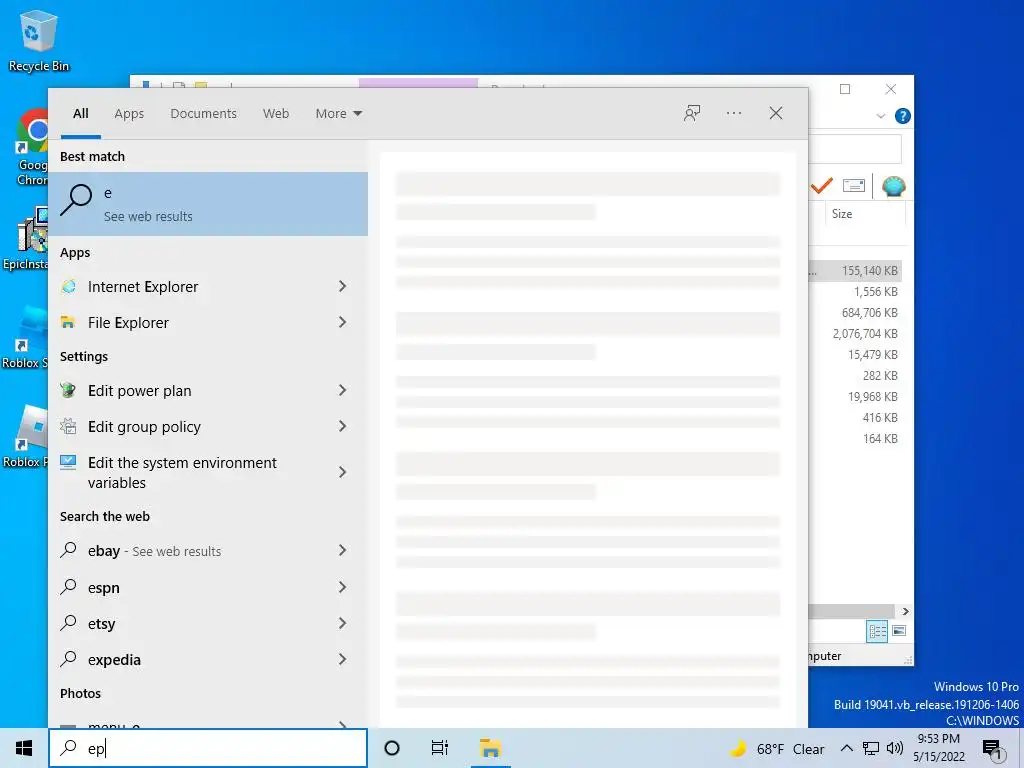This screenshot has width=1024, height=768.
Task: Expand the ebay suggestion arrow
Action: 342,551
